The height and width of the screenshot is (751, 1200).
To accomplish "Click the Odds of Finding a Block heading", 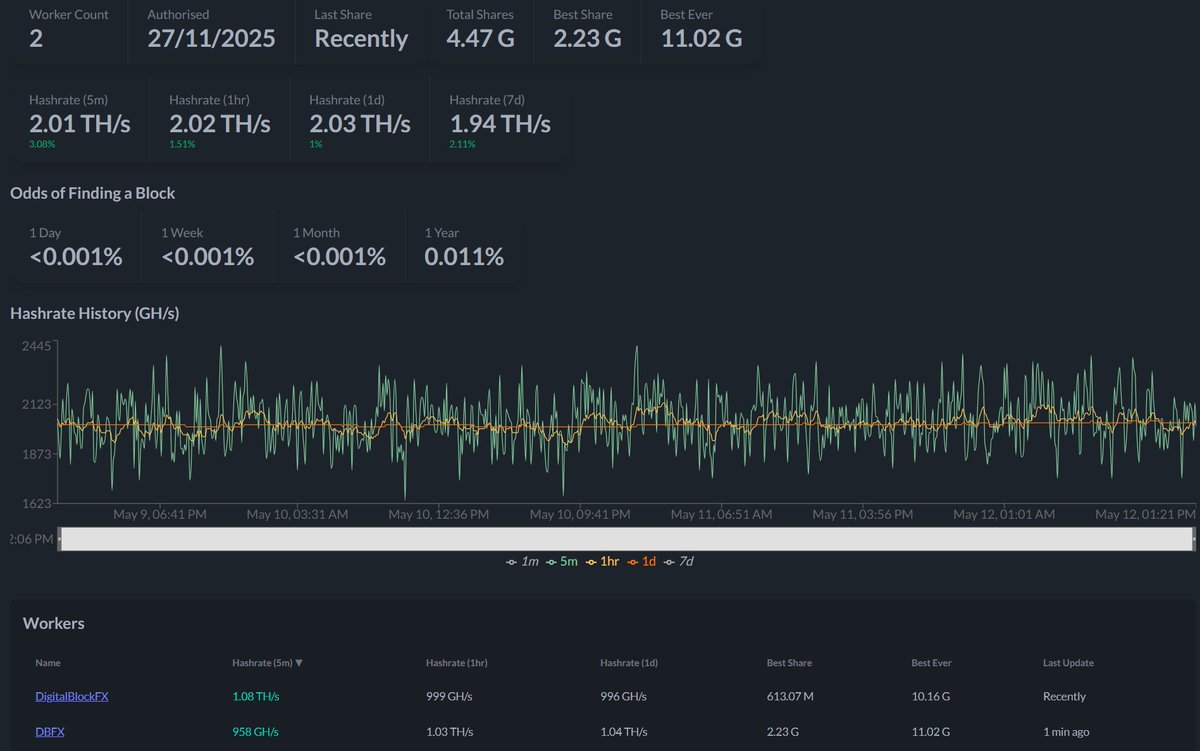I will [x=93, y=193].
